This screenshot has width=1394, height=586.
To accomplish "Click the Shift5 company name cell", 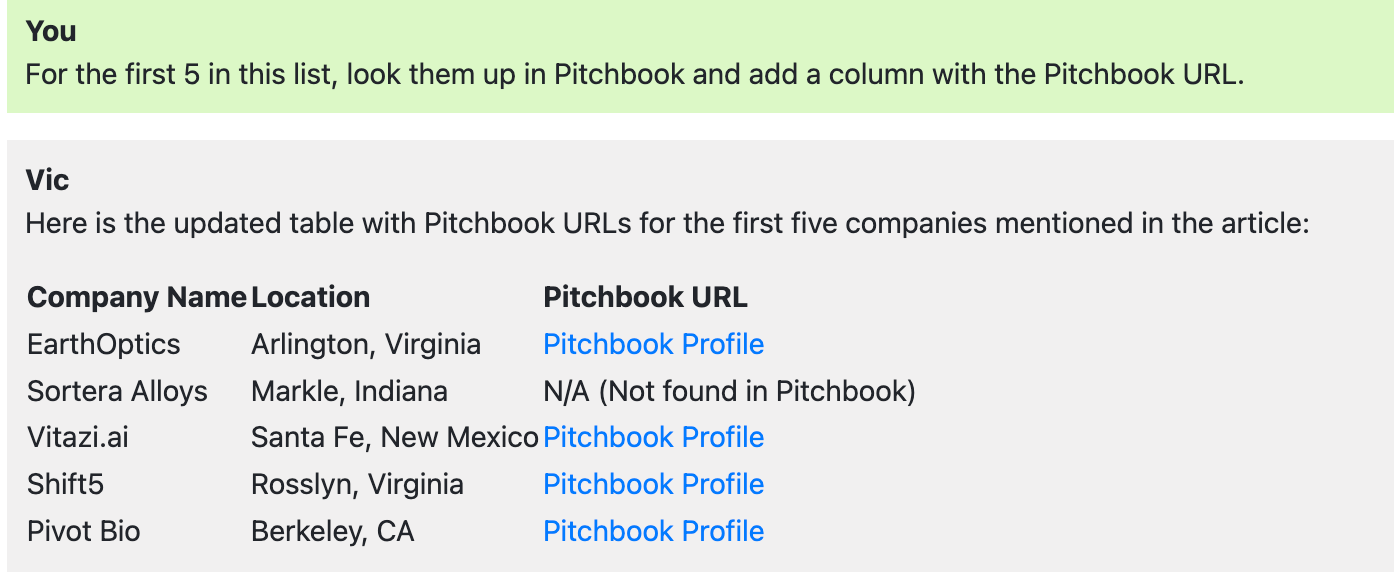I will (x=66, y=484).
